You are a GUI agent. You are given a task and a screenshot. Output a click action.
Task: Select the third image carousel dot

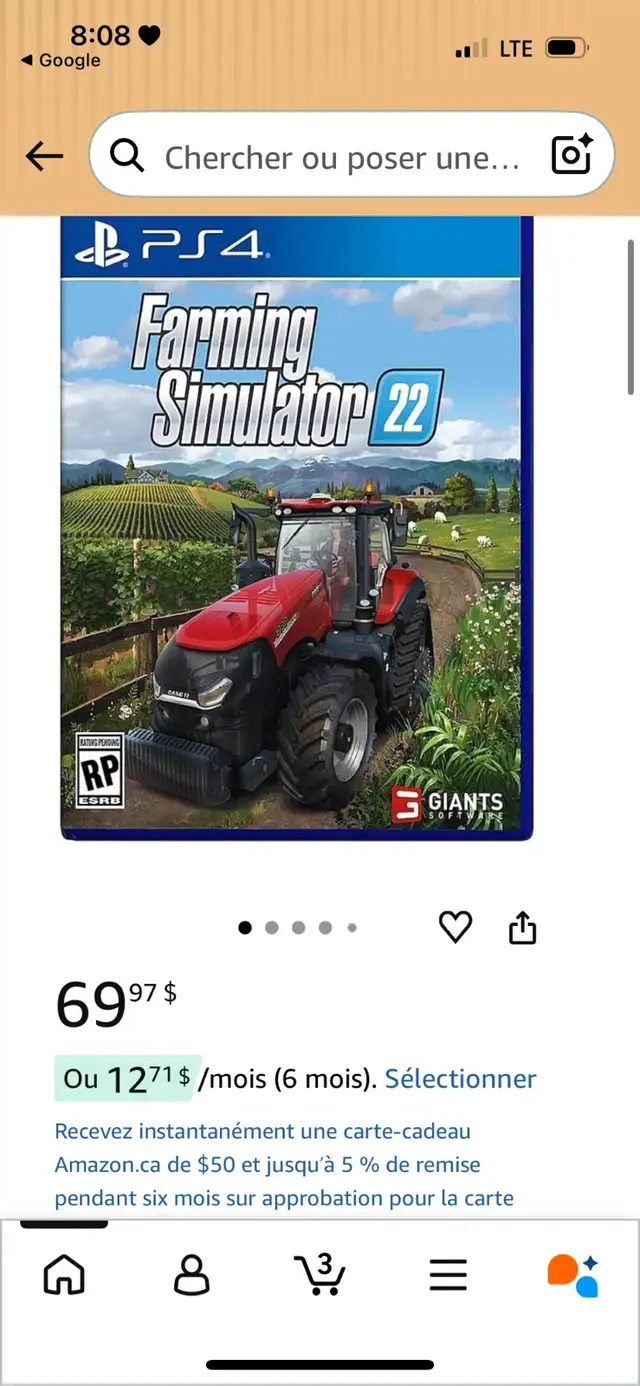tap(298, 928)
